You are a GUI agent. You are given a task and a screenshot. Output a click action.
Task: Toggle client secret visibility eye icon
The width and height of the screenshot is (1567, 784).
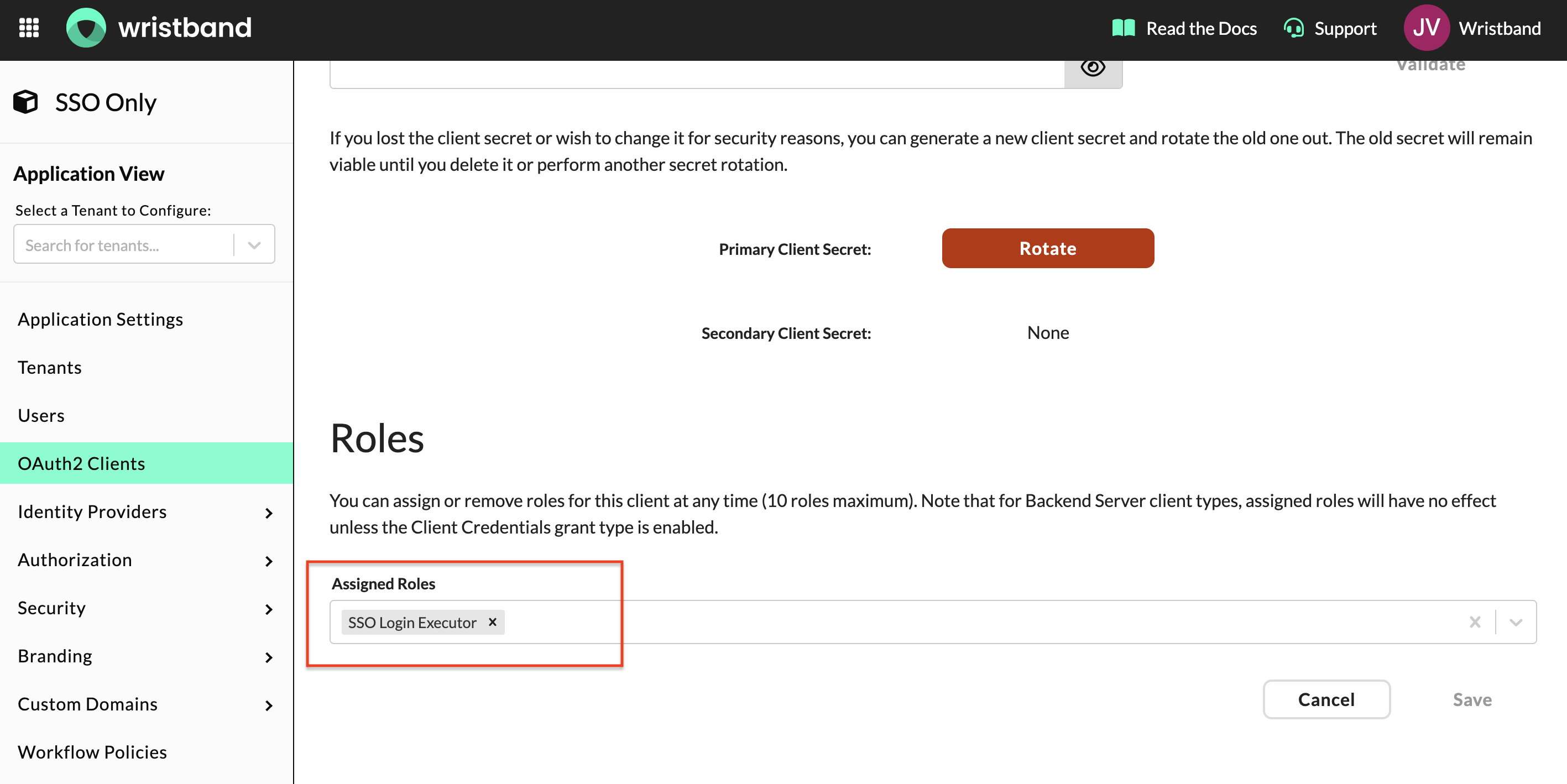coord(1093,67)
